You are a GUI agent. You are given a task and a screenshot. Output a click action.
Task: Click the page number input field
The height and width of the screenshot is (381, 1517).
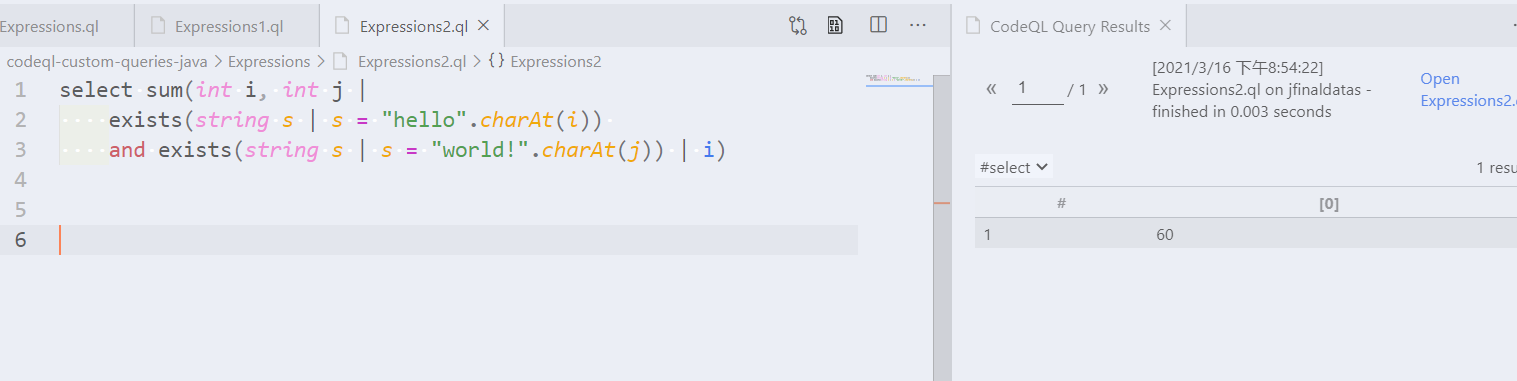coord(1038,88)
